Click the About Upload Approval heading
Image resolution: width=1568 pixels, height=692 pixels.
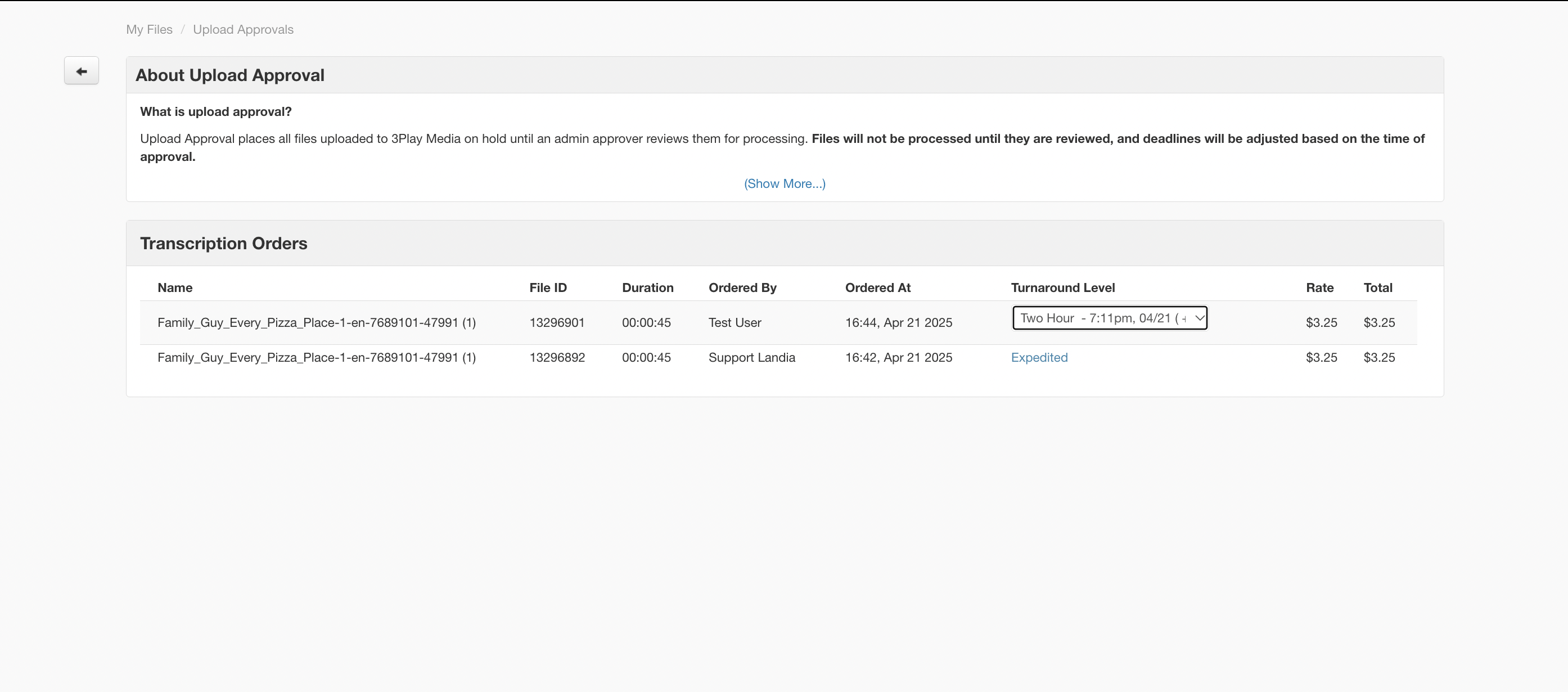coord(229,75)
